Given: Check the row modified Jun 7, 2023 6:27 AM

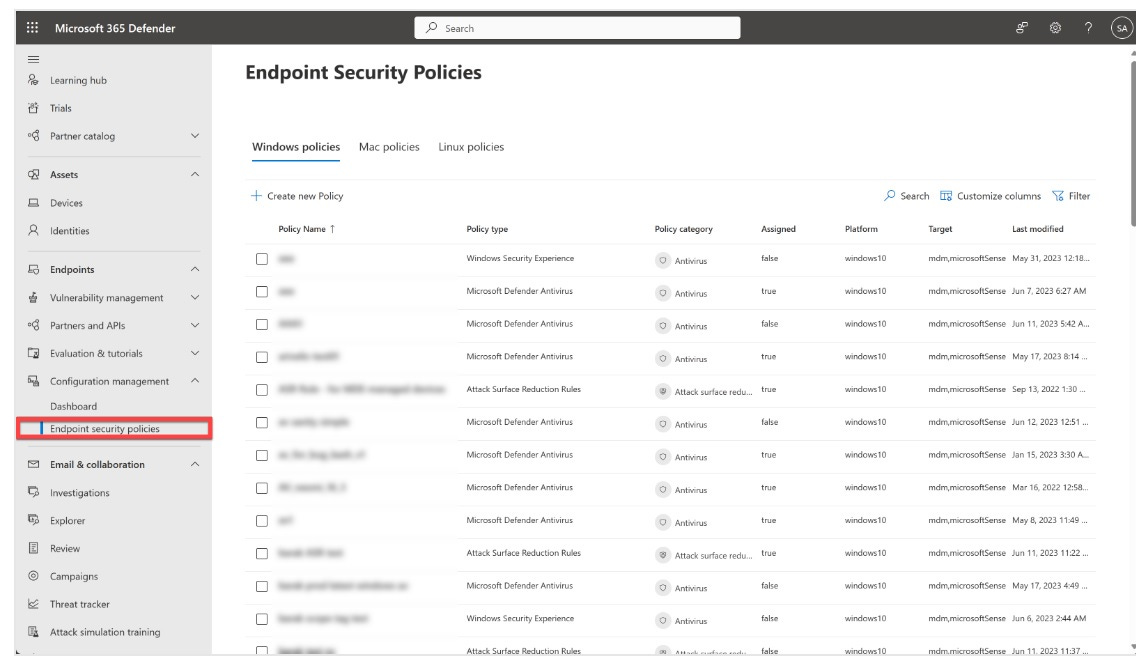Looking at the screenshot, I should coord(262,291).
